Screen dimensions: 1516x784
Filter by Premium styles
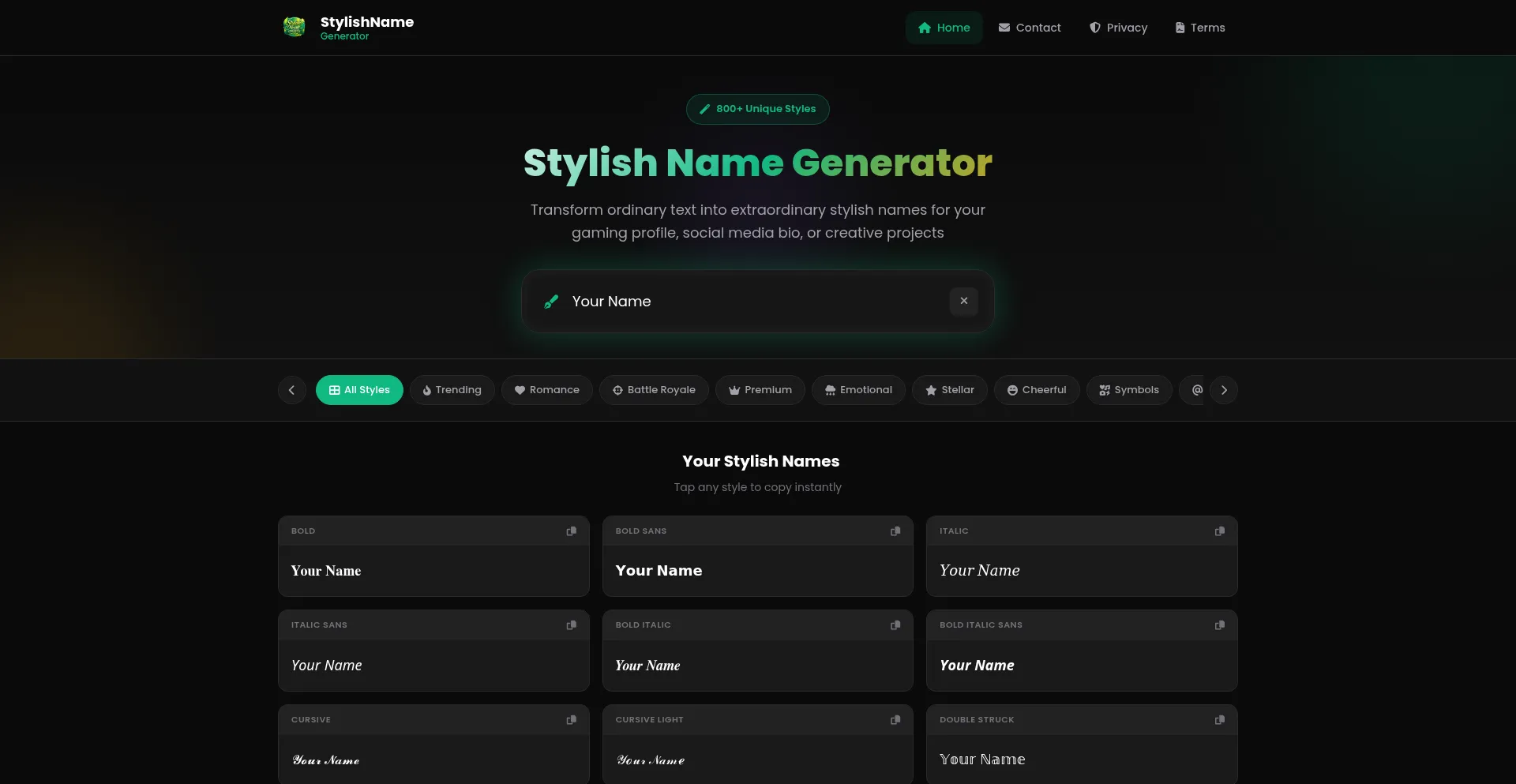tap(760, 390)
